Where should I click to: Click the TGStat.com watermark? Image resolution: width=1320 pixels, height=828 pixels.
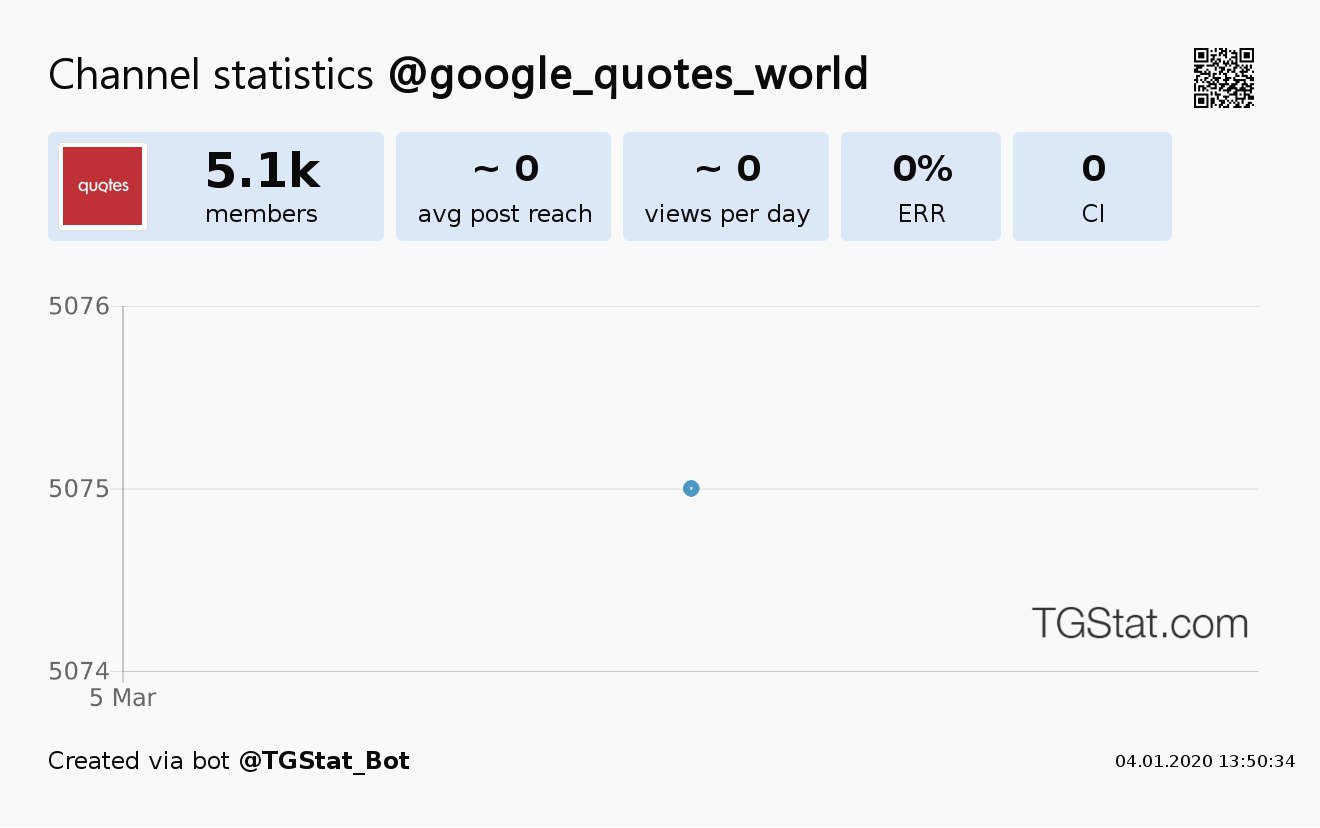(x=1140, y=623)
